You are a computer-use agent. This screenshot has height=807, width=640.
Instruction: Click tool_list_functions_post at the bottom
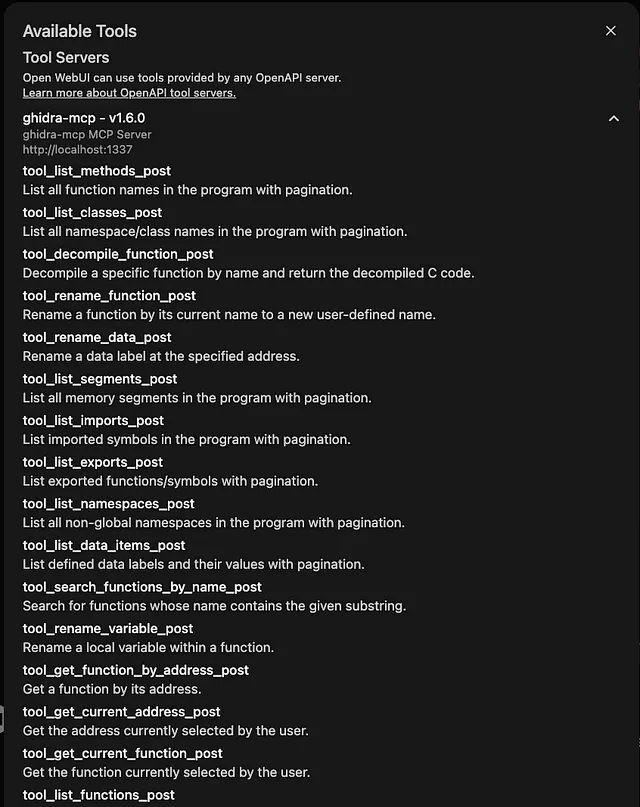[x=99, y=795]
